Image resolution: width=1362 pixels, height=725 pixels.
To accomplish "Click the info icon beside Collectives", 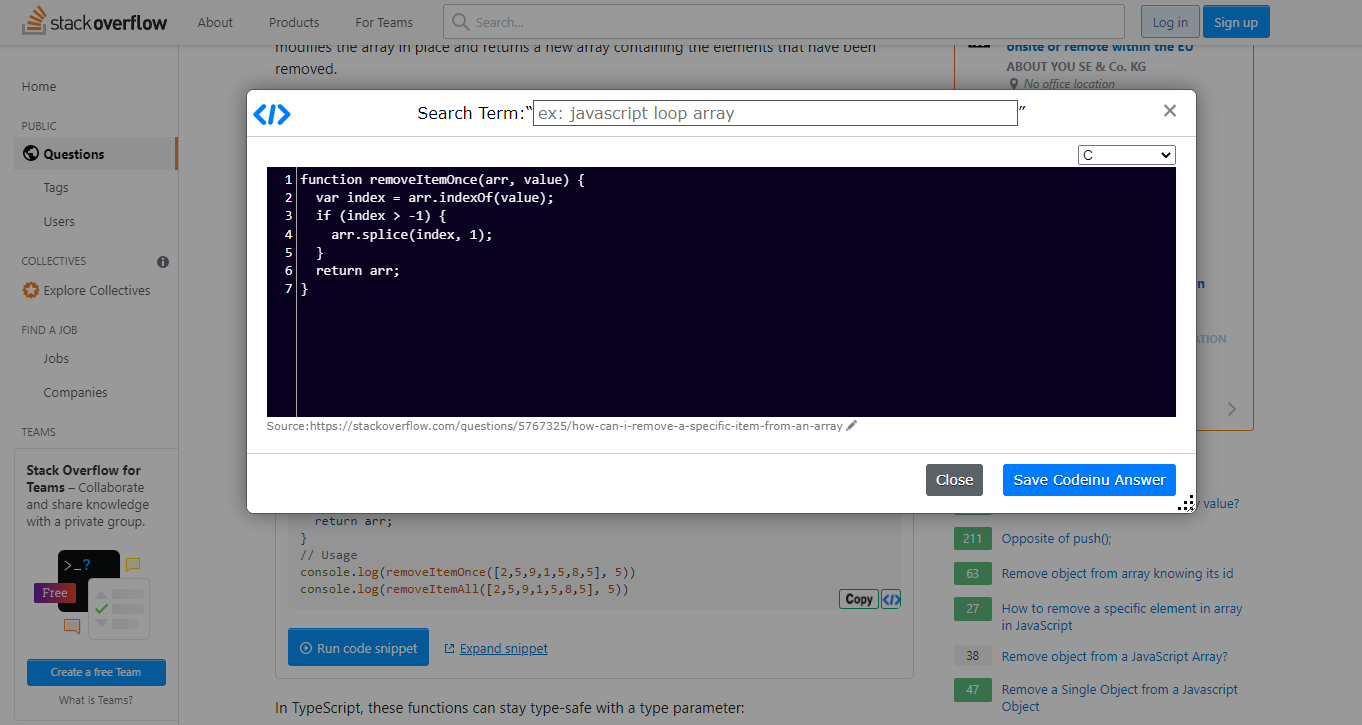I will (x=163, y=262).
